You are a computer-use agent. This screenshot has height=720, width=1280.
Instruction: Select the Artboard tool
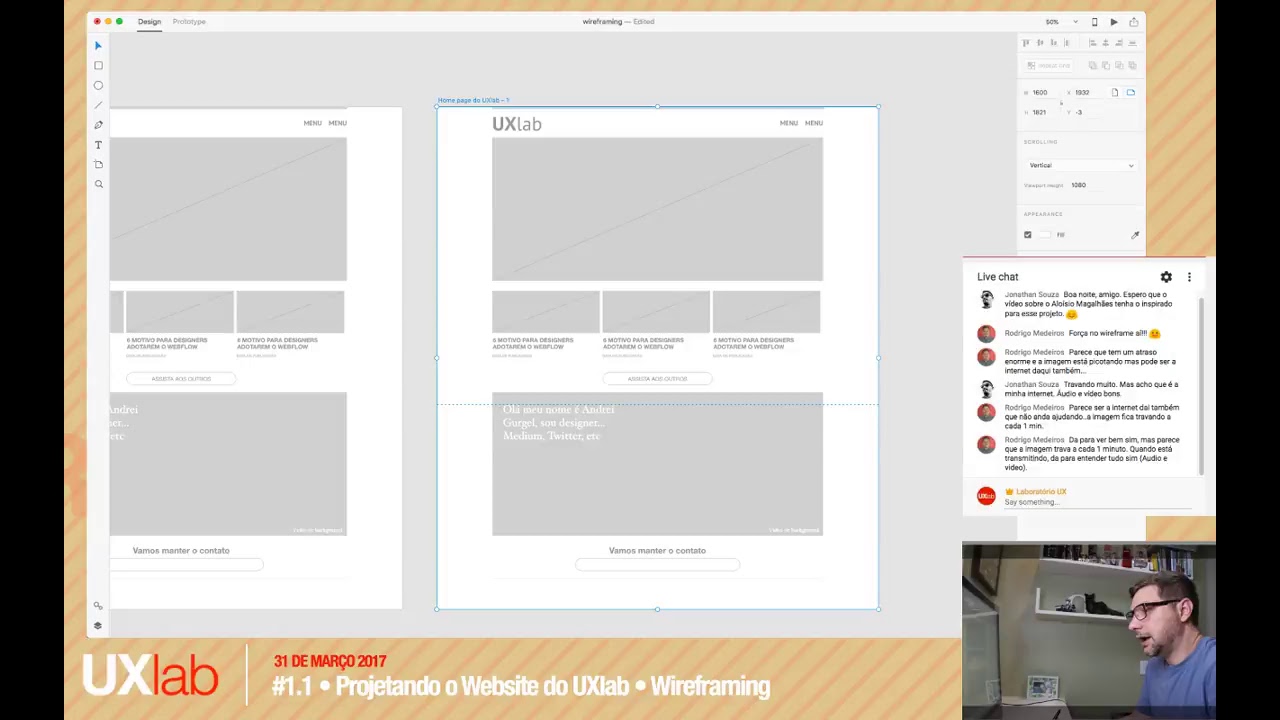coord(98,164)
